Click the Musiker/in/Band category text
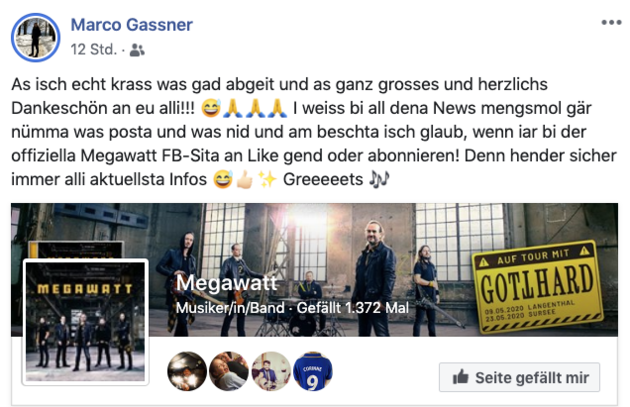Screen dimensions: 630x407 (230, 308)
